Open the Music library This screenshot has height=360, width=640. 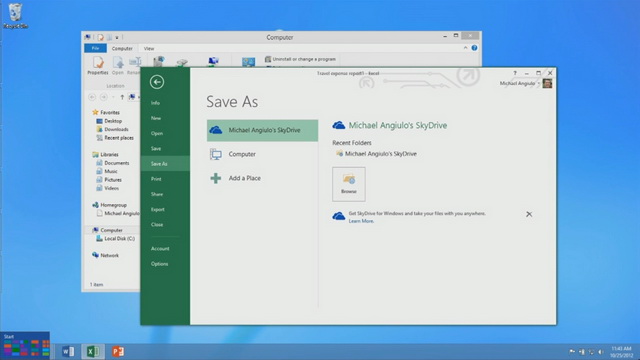(x=107, y=171)
